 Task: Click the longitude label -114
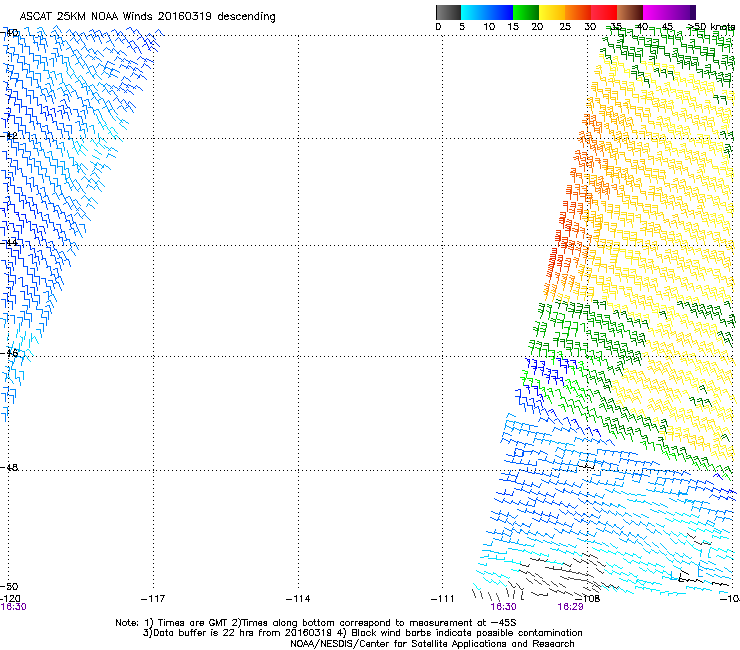298,599
